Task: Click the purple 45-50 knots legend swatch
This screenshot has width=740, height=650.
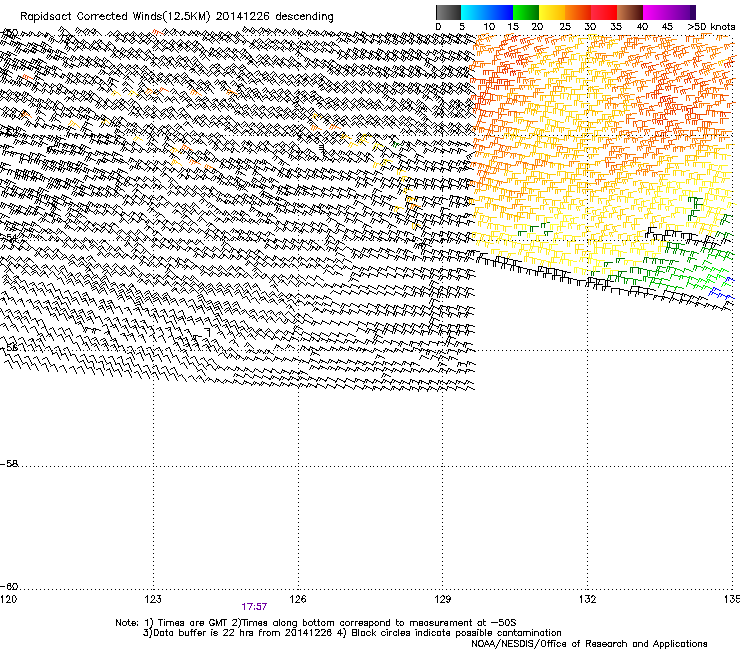Action: (682, 12)
